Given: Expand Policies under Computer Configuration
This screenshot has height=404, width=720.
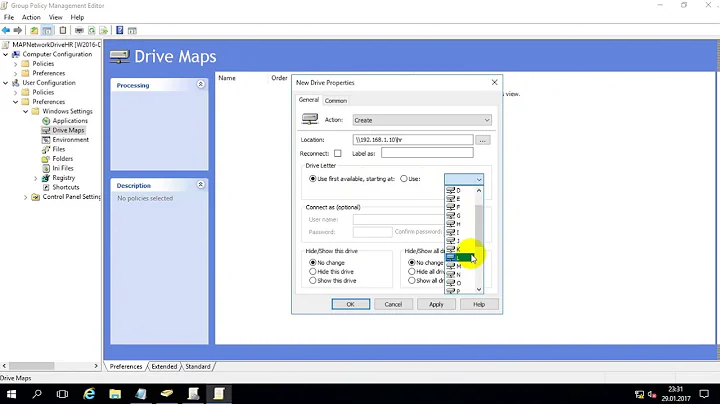Looking at the screenshot, I should click(x=16, y=64).
